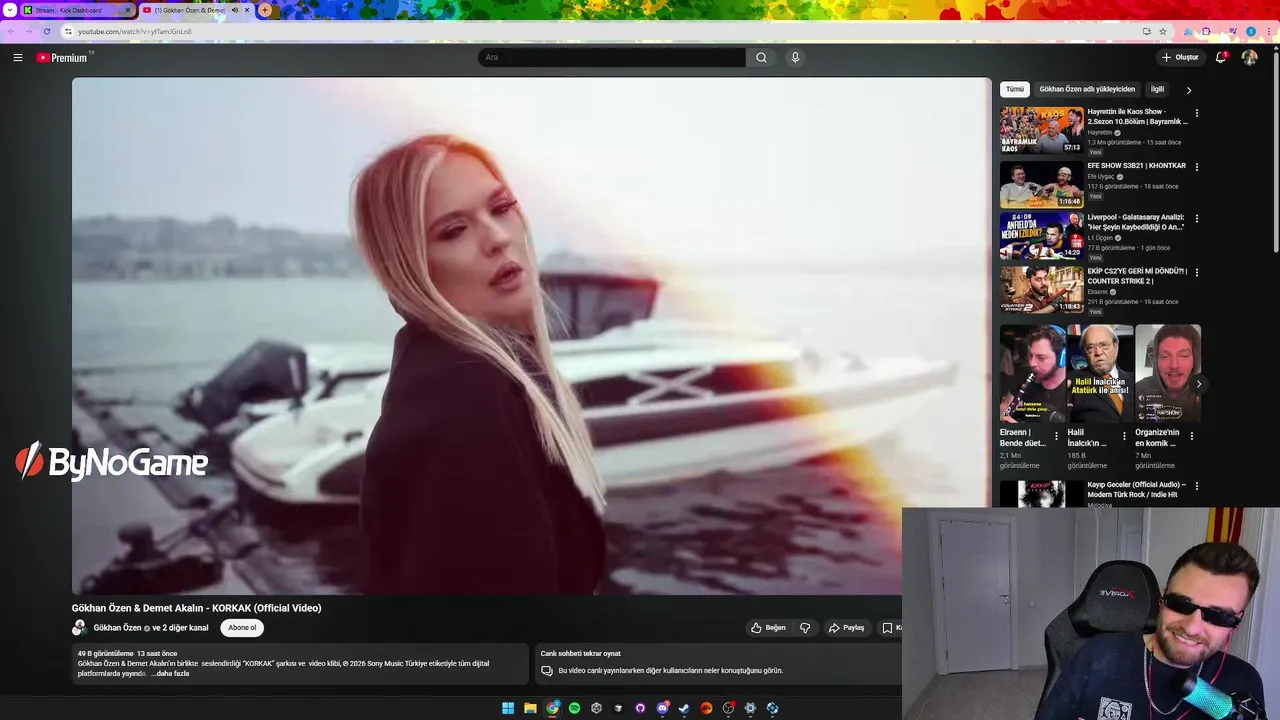Click the Oluştur create button
The width and height of the screenshot is (1280, 720).
coord(1180,58)
